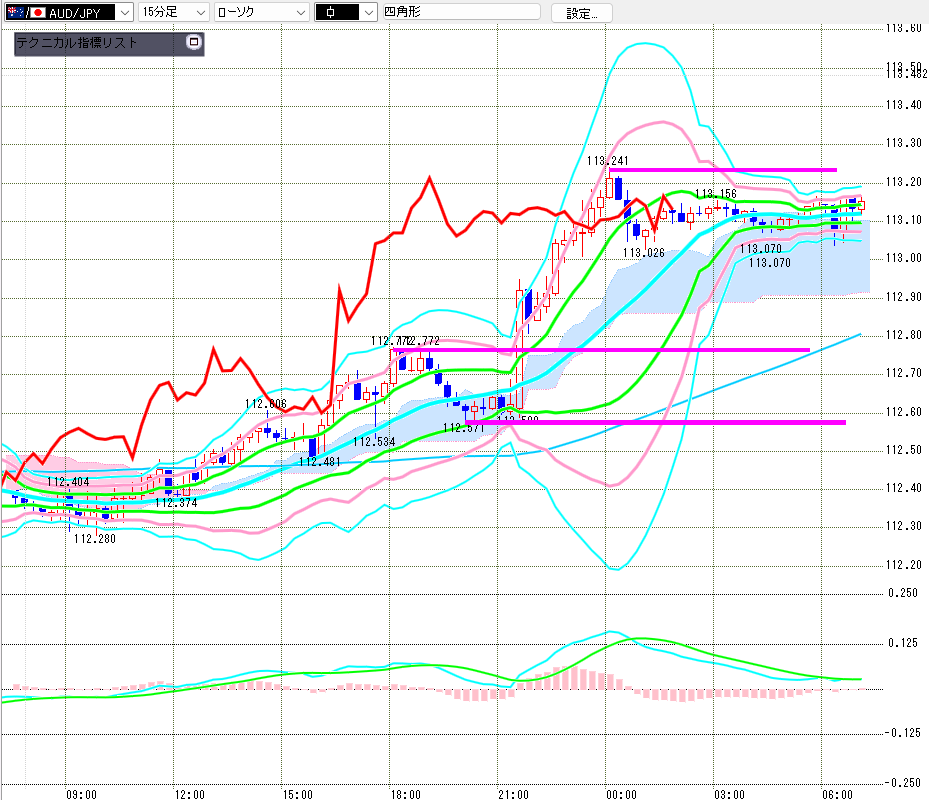This screenshot has width=929, height=800.
Task: Select the magenta horizontal line near 113.241
Action: tap(723, 170)
